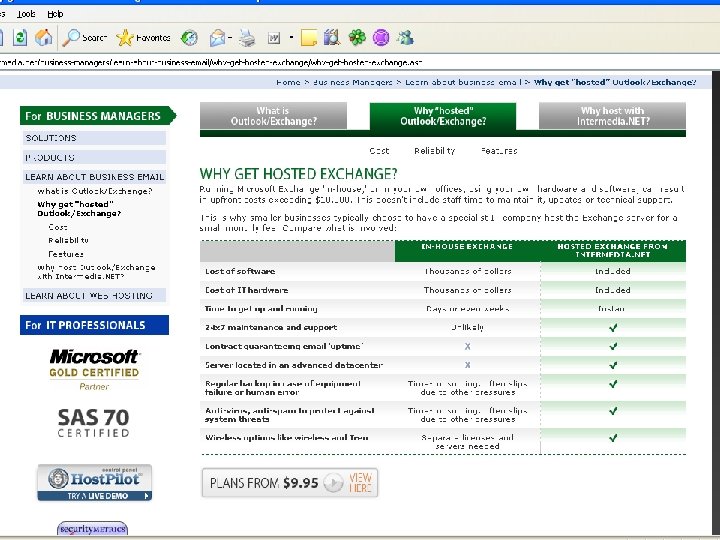Click the Edit with Word icon
The width and height of the screenshot is (720, 540).
click(x=274, y=38)
